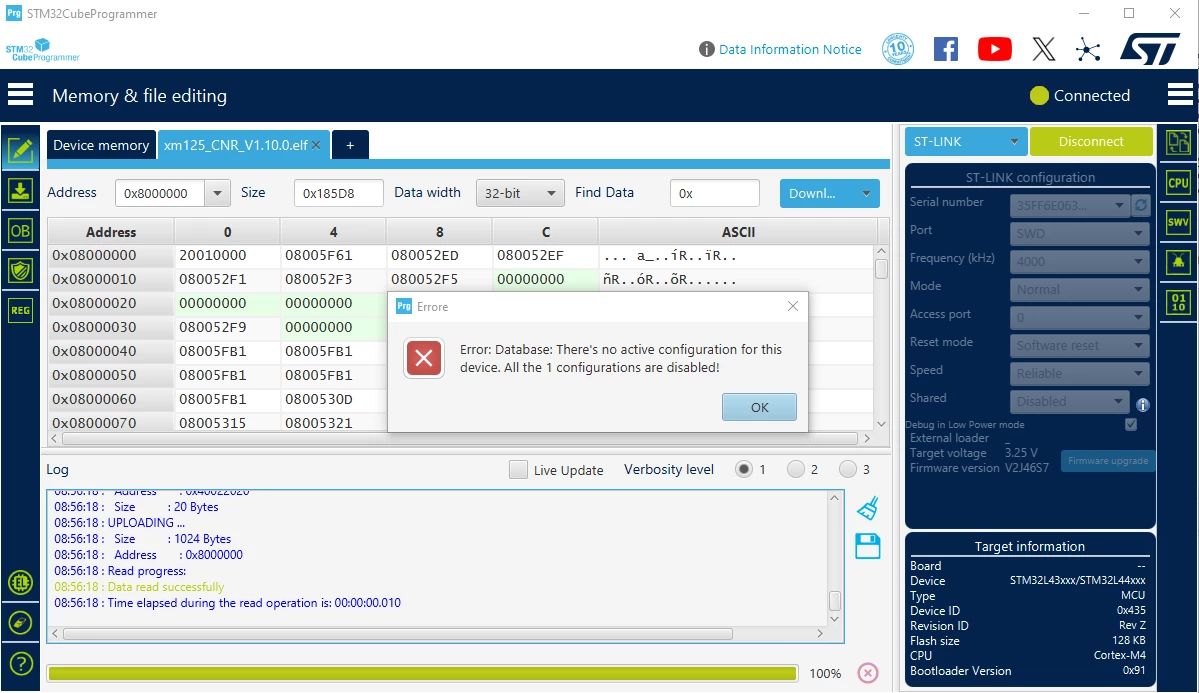
Task: Open ST YouTube channel icon
Action: pyautogui.click(x=994, y=50)
